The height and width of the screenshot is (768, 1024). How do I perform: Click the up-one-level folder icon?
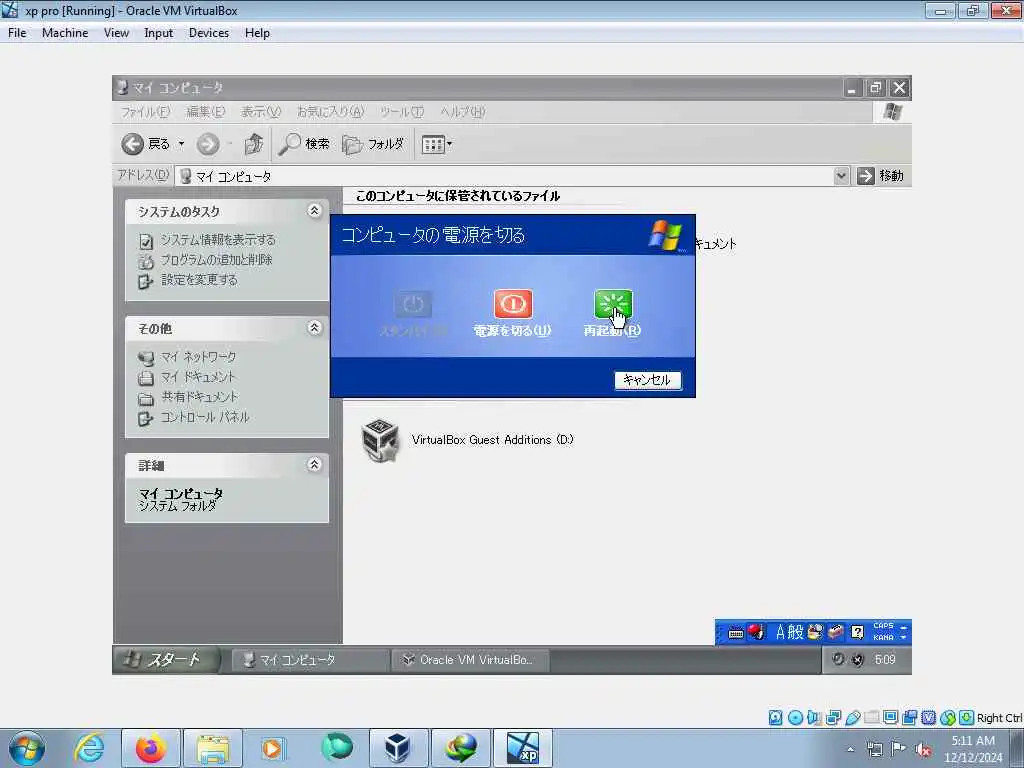253,144
